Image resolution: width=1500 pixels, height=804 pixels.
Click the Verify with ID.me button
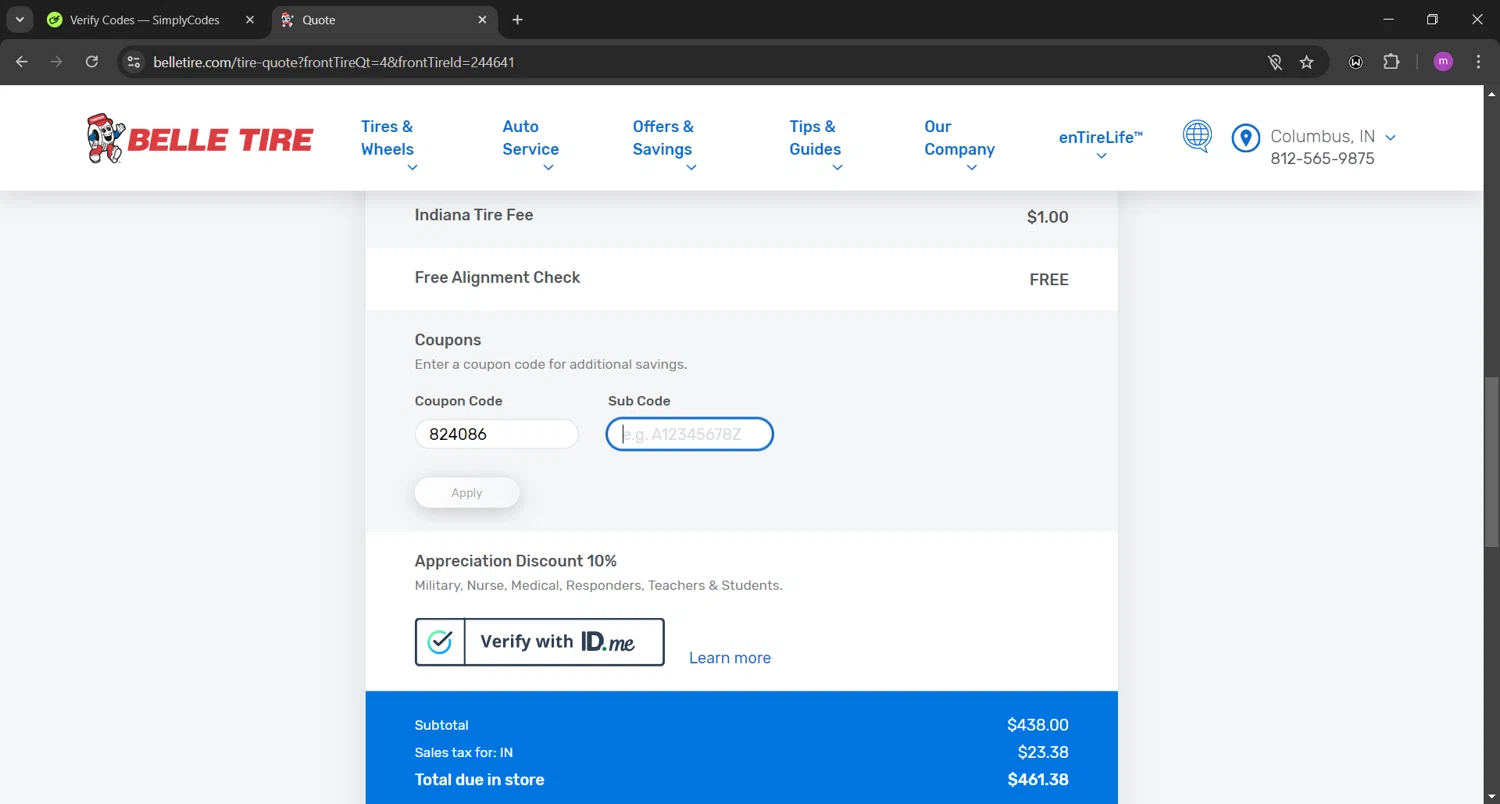click(540, 642)
